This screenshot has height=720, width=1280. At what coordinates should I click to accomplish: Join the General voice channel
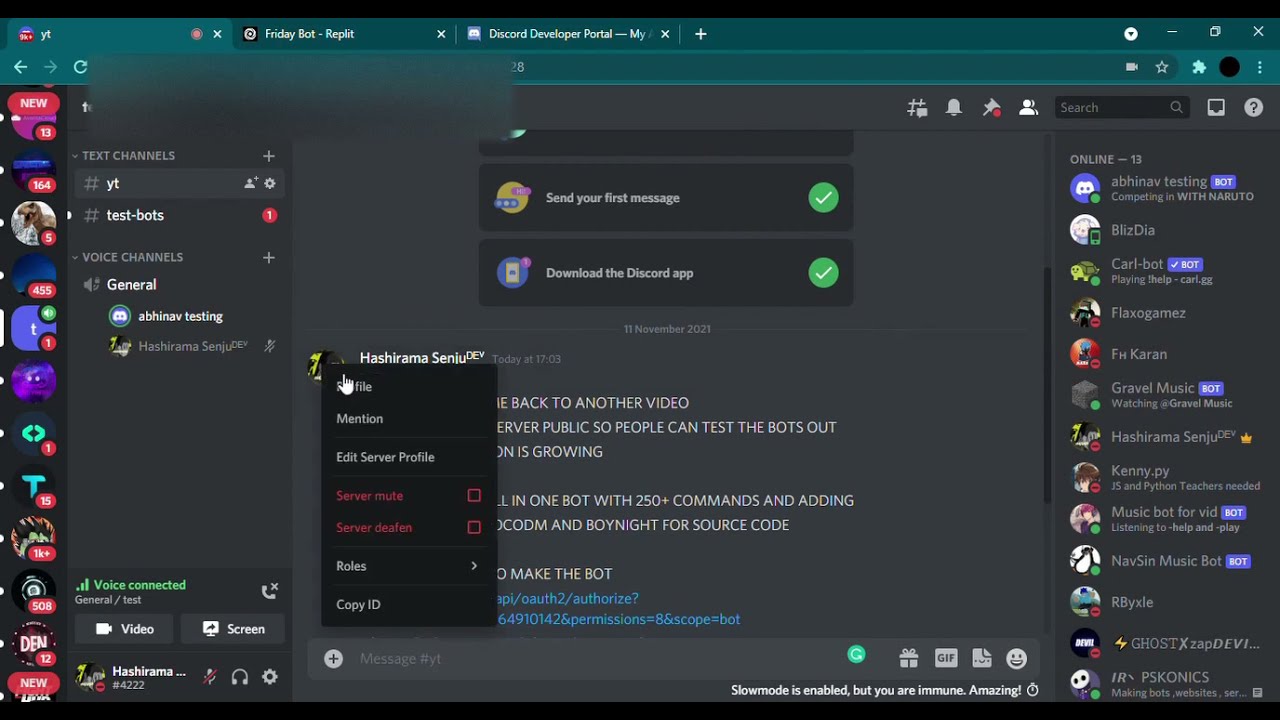click(179, 285)
